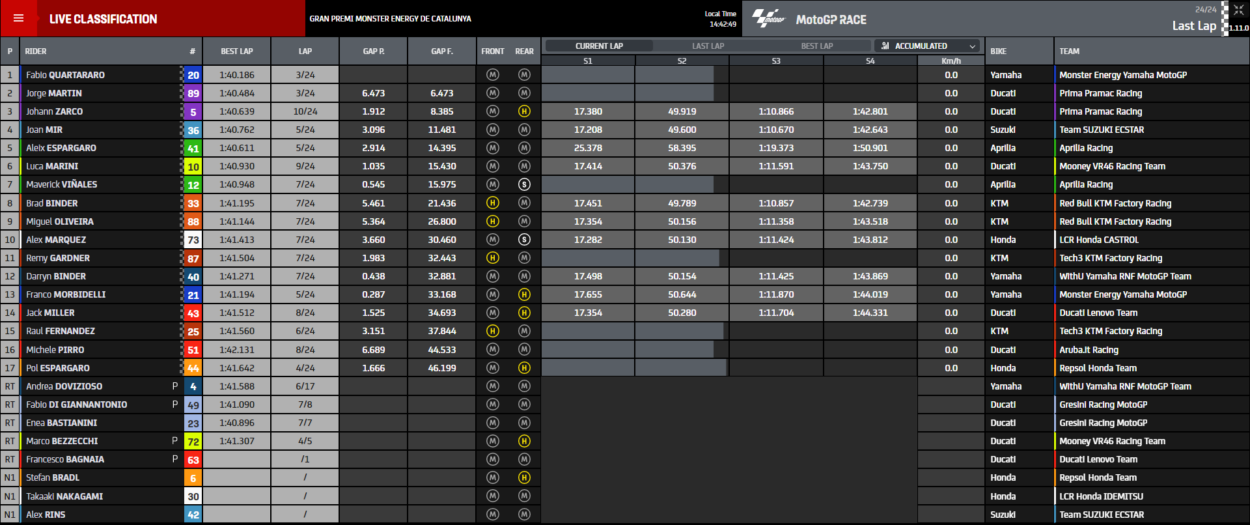Click Stefan Bradl's hard rear tyre icon

point(524,478)
